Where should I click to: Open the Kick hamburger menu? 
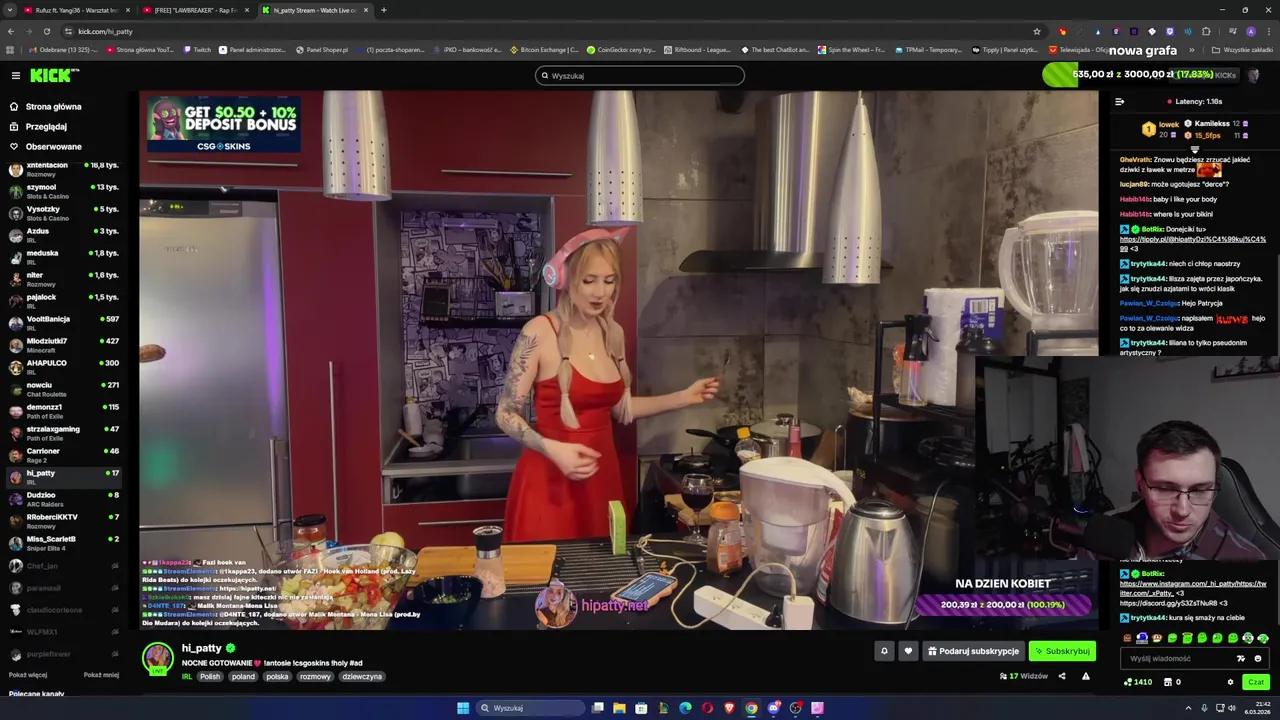[15, 75]
